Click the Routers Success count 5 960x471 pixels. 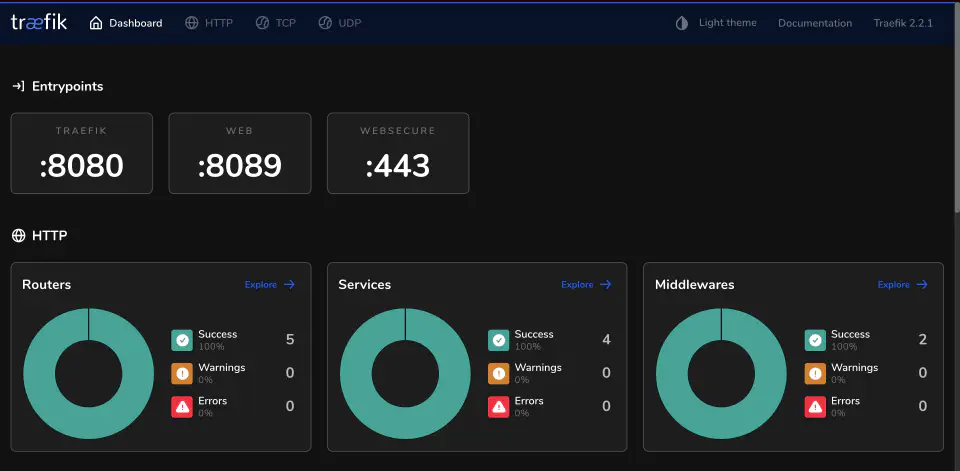pos(290,339)
